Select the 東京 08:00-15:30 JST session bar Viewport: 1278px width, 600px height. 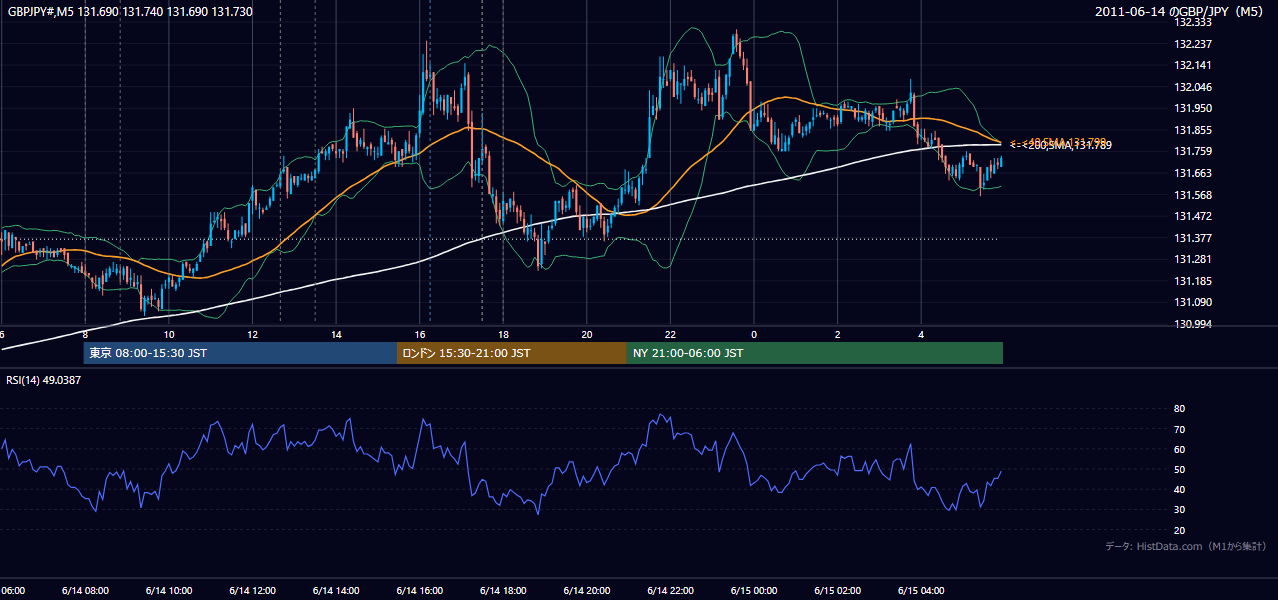pyautogui.click(x=240, y=353)
